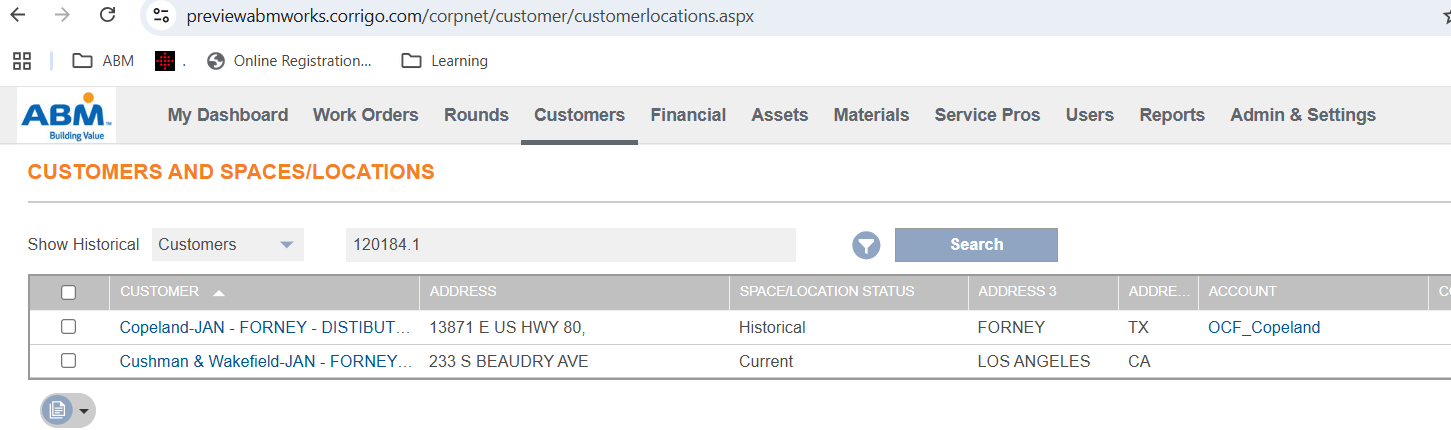This screenshot has height=430, width=1451.
Task: Check the Cushman & Wakefield row checkbox
Action: click(x=69, y=361)
